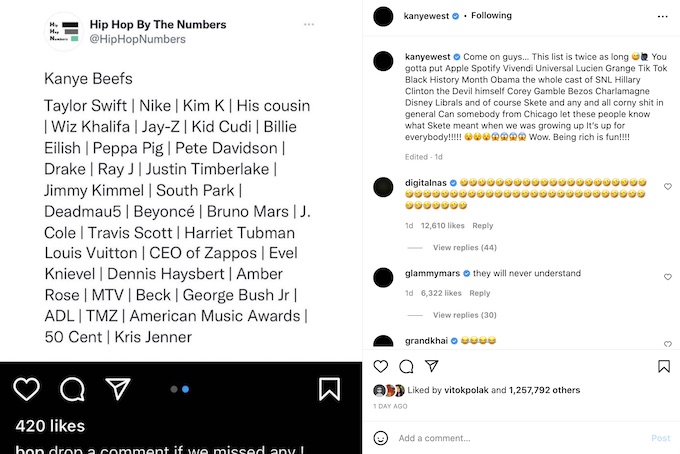Click the comment icon on the embedded post image

[x=72, y=389]
